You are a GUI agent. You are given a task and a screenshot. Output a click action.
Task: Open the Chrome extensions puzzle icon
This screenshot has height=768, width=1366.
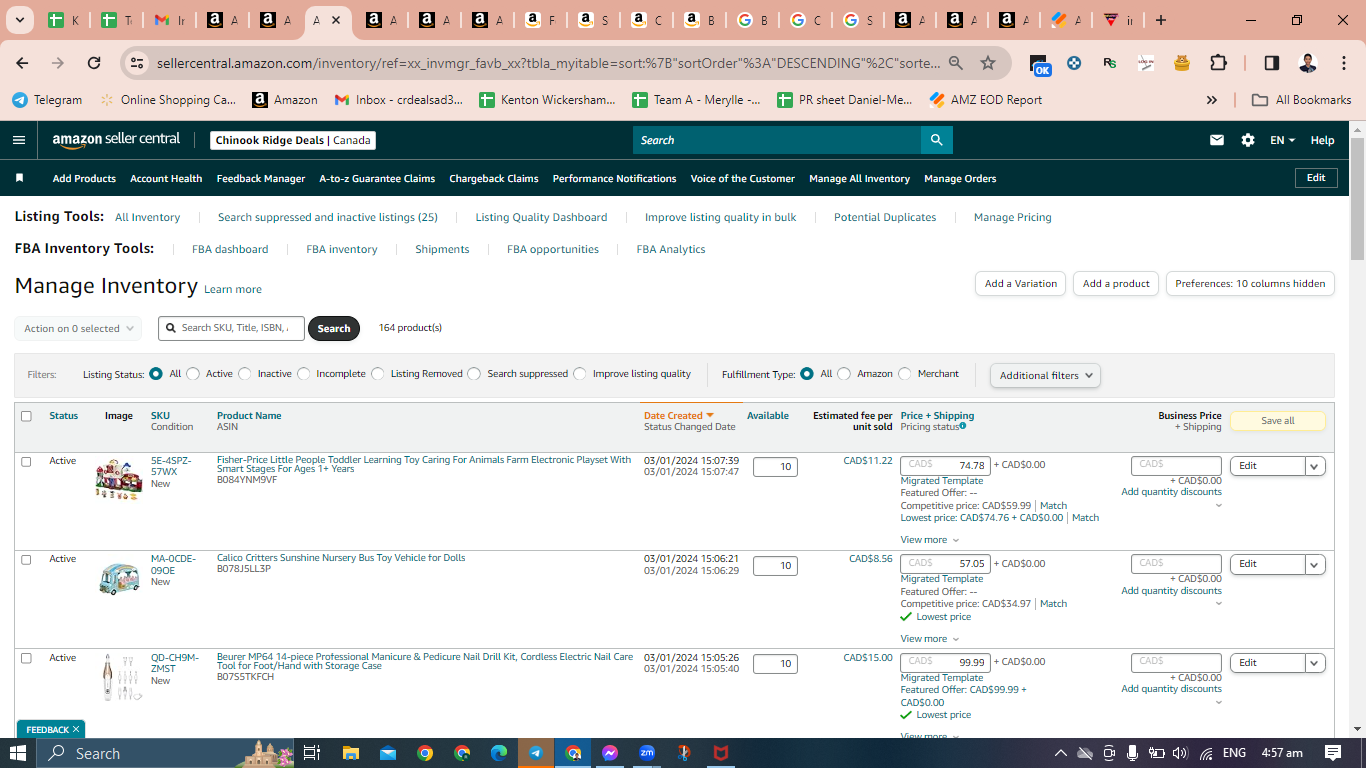click(1218, 63)
